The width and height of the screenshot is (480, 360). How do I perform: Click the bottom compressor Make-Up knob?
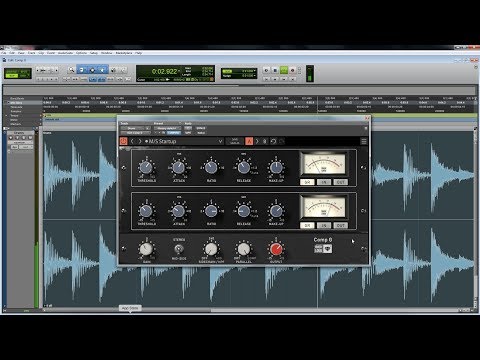[276, 211]
